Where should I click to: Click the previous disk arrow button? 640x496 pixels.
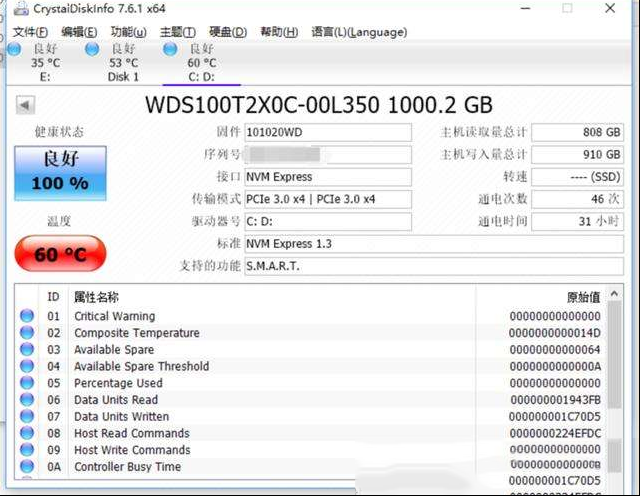pos(25,105)
